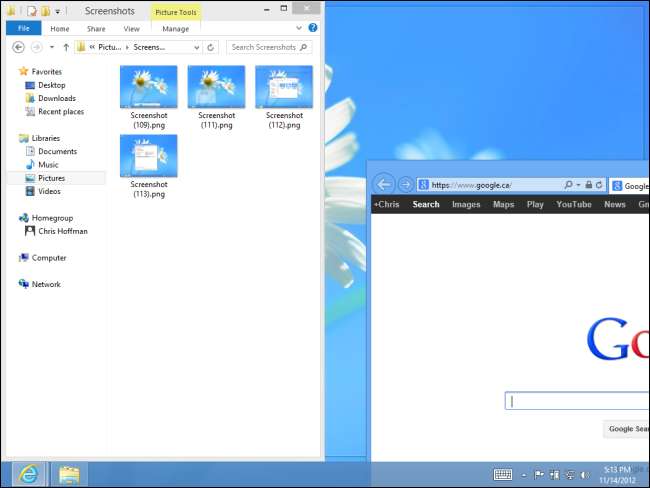The height and width of the screenshot is (488, 650).
Task: Open Customize Quick Access Toolbar dropdown
Action: tap(58, 12)
